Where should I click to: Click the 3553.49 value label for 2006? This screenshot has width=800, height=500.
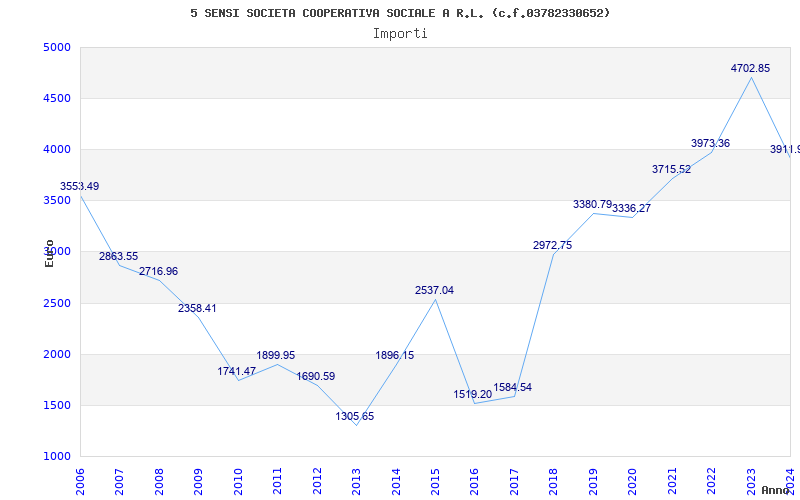80,186
